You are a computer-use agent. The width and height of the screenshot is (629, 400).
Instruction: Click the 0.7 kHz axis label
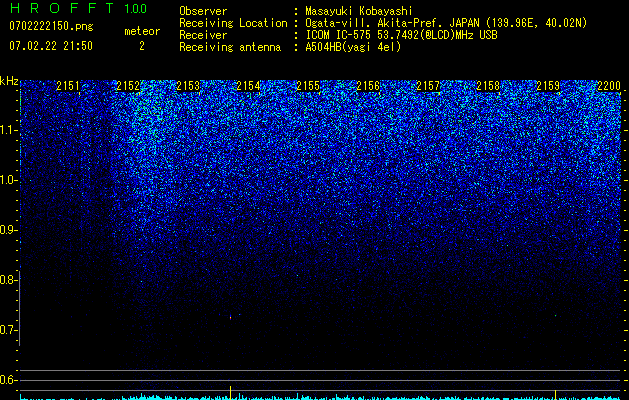pyautogui.click(x=9, y=330)
